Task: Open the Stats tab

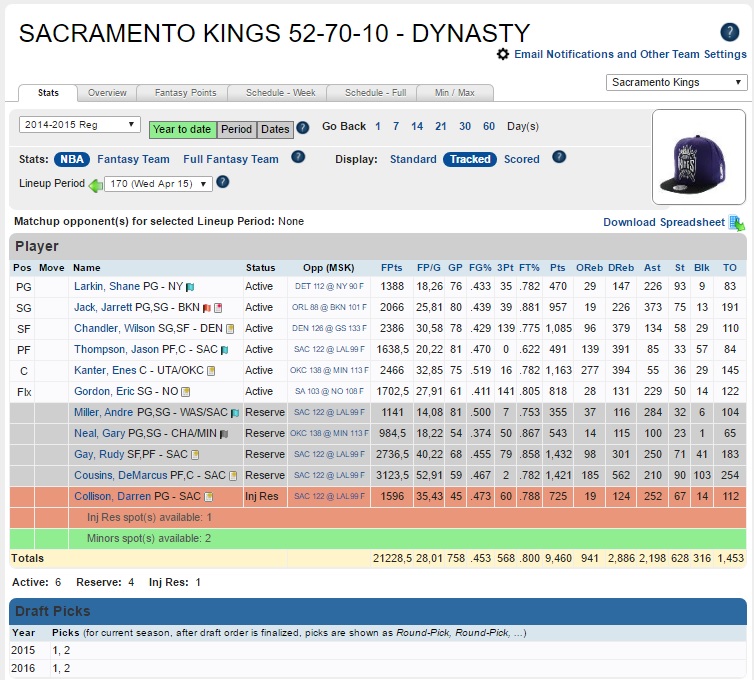Action: (x=48, y=93)
